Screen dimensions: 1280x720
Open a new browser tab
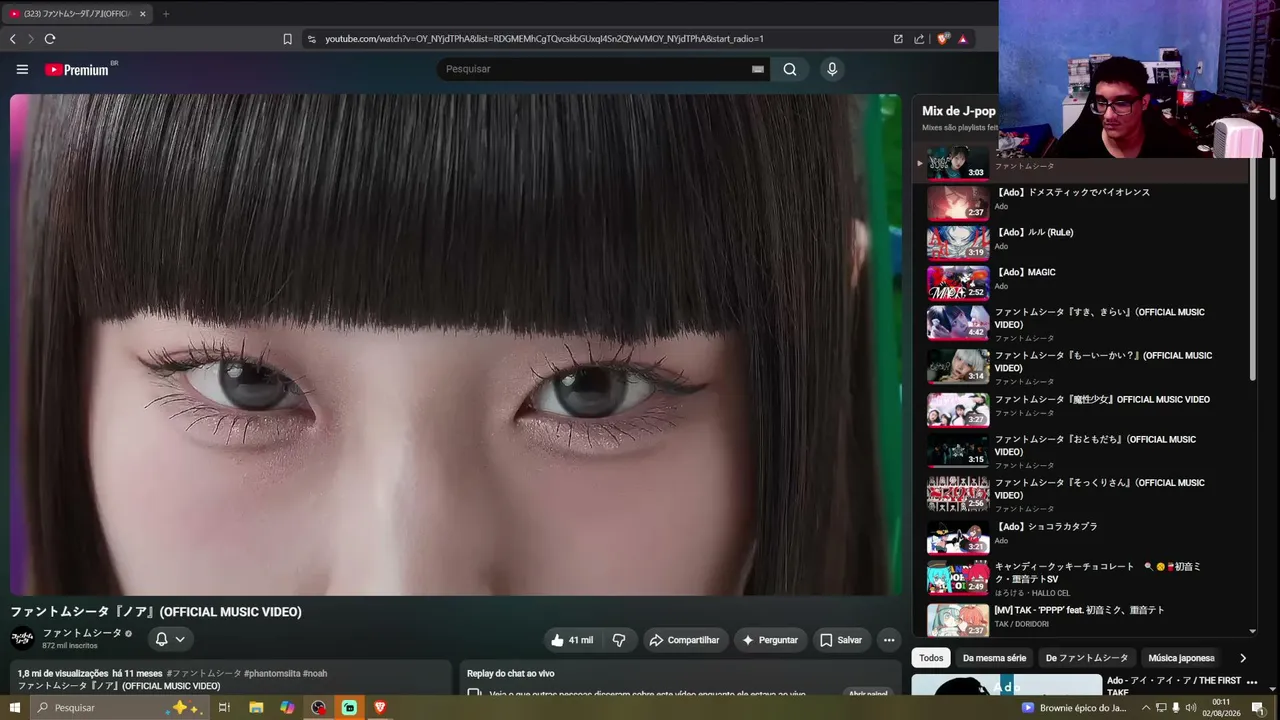coord(166,14)
